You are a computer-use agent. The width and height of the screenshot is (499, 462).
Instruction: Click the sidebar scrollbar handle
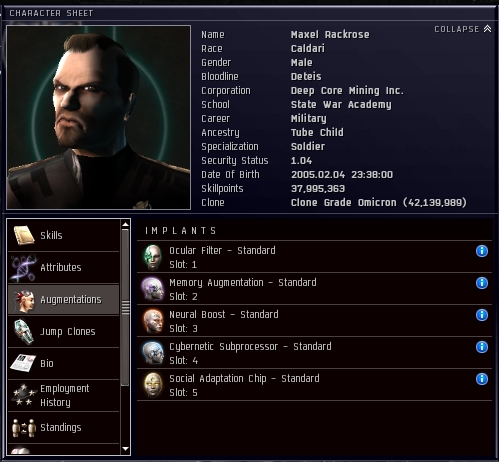125,307
